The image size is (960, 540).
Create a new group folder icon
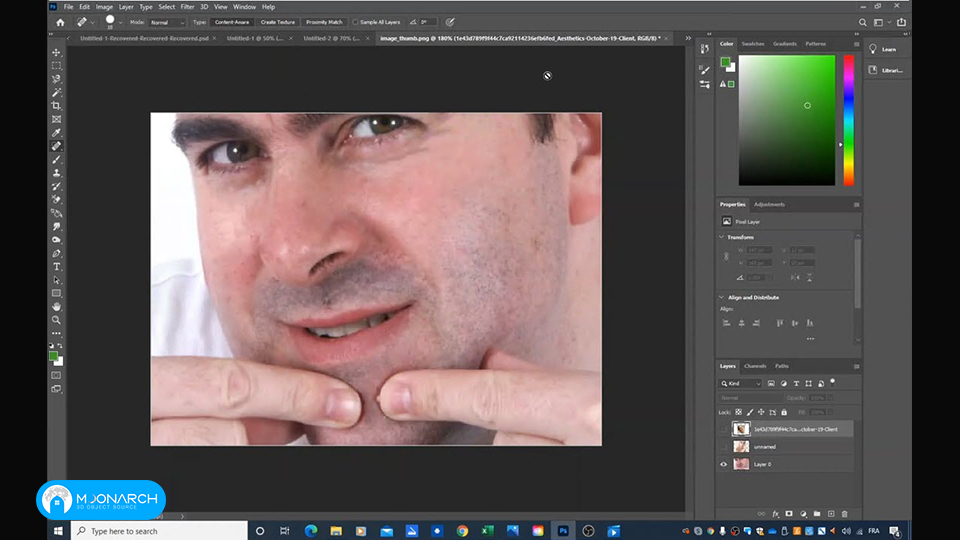pos(817,514)
